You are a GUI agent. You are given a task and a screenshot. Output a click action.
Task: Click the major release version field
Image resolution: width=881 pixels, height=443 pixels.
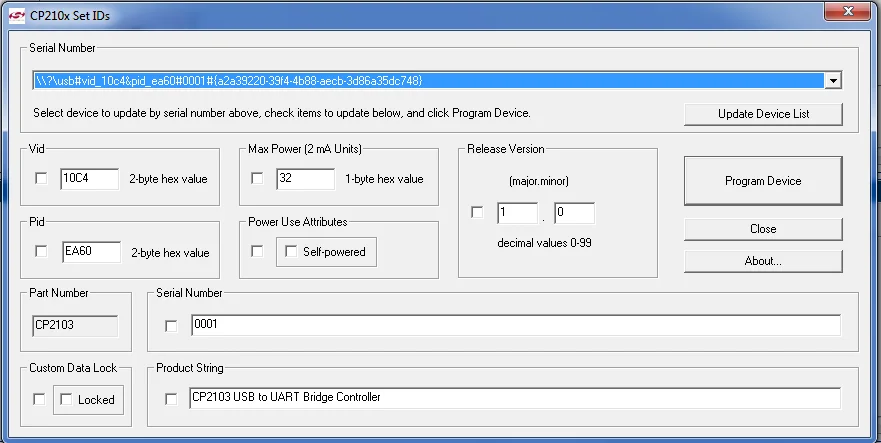(517, 213)
